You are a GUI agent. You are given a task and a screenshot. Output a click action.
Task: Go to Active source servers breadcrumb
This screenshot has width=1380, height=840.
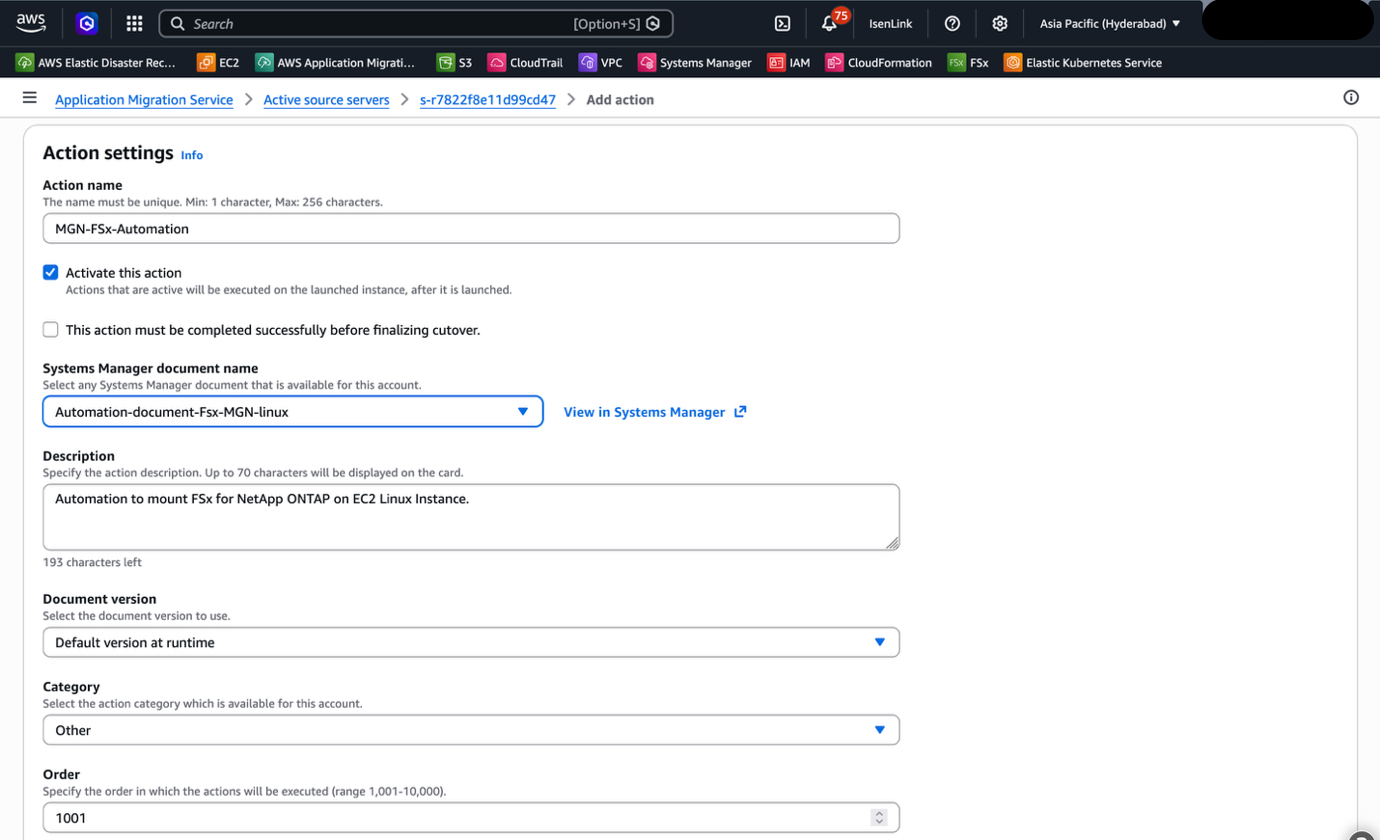coord(326,100)
